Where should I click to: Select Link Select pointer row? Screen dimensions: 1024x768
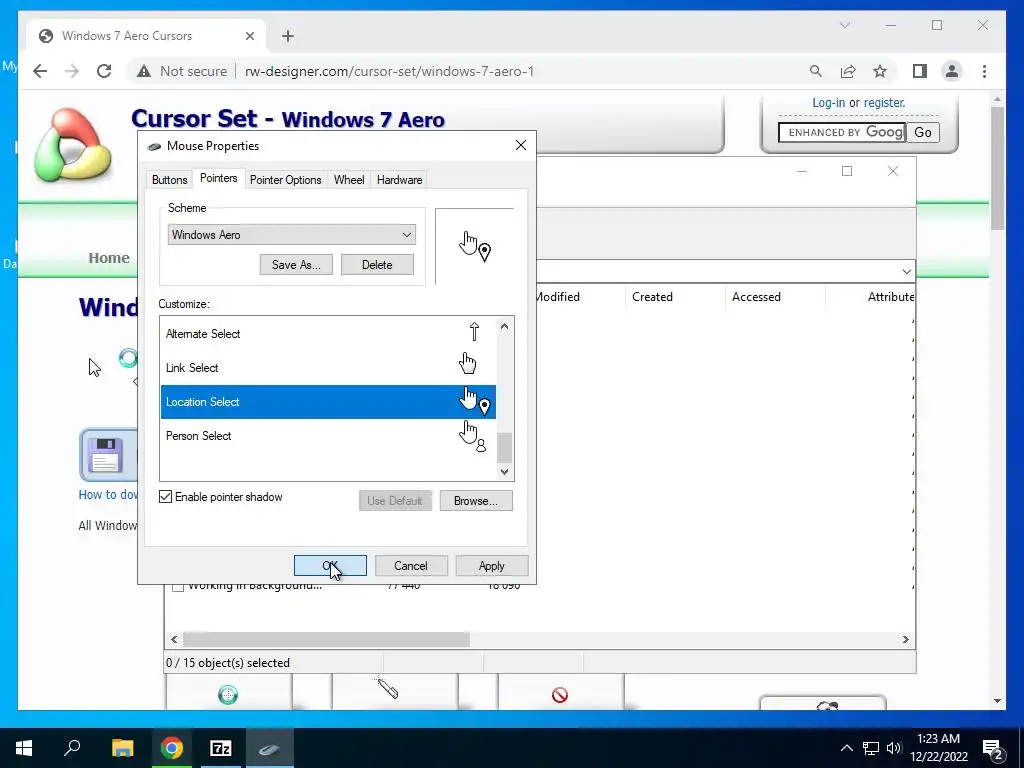pyautogui.click(x=328, y=368)
